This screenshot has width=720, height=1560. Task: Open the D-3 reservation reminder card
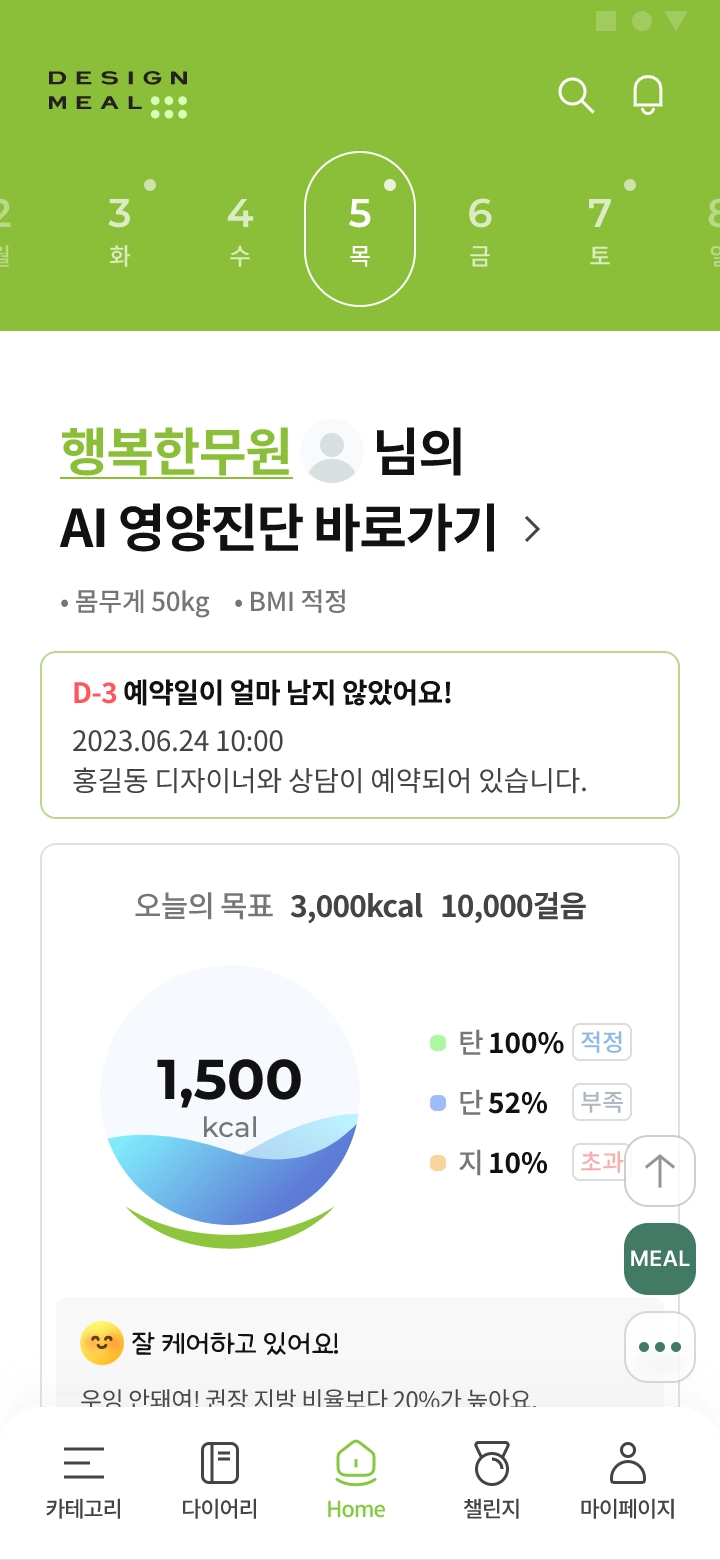tap(360, 735)
